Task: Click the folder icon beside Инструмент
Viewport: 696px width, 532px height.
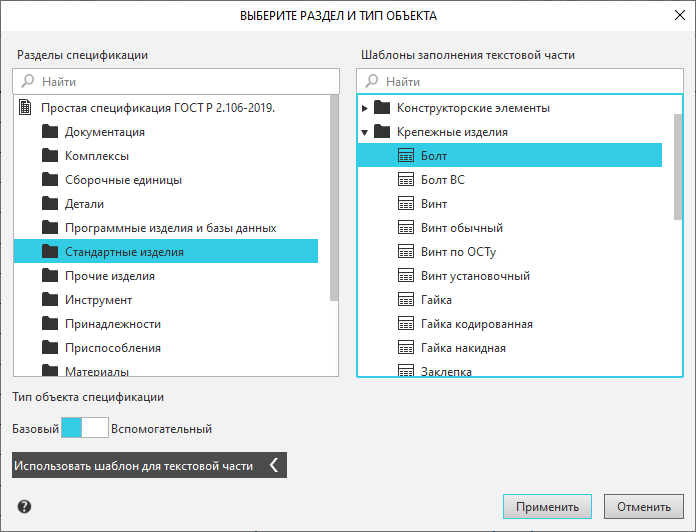Action: tap(50, 300)
